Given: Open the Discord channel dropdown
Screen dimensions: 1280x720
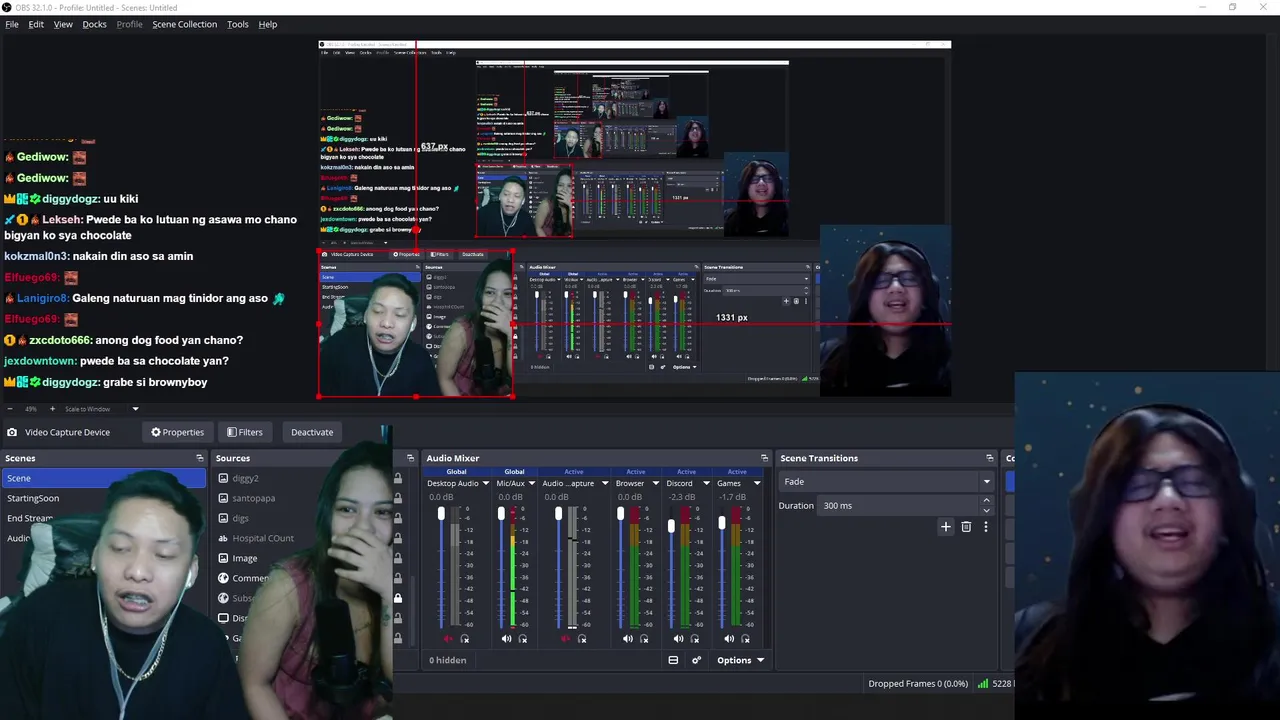Looking at the screenshot, I should point(706,483).
